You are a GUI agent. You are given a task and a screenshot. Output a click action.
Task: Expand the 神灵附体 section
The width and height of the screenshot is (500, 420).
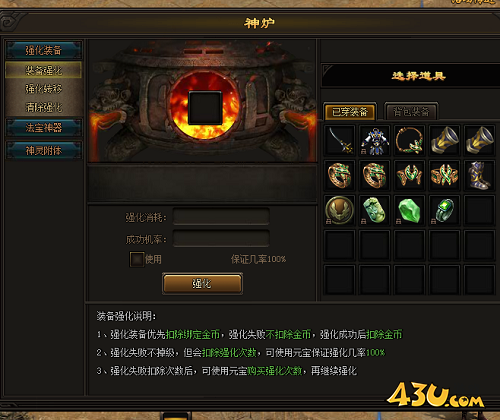click(44, 150)
